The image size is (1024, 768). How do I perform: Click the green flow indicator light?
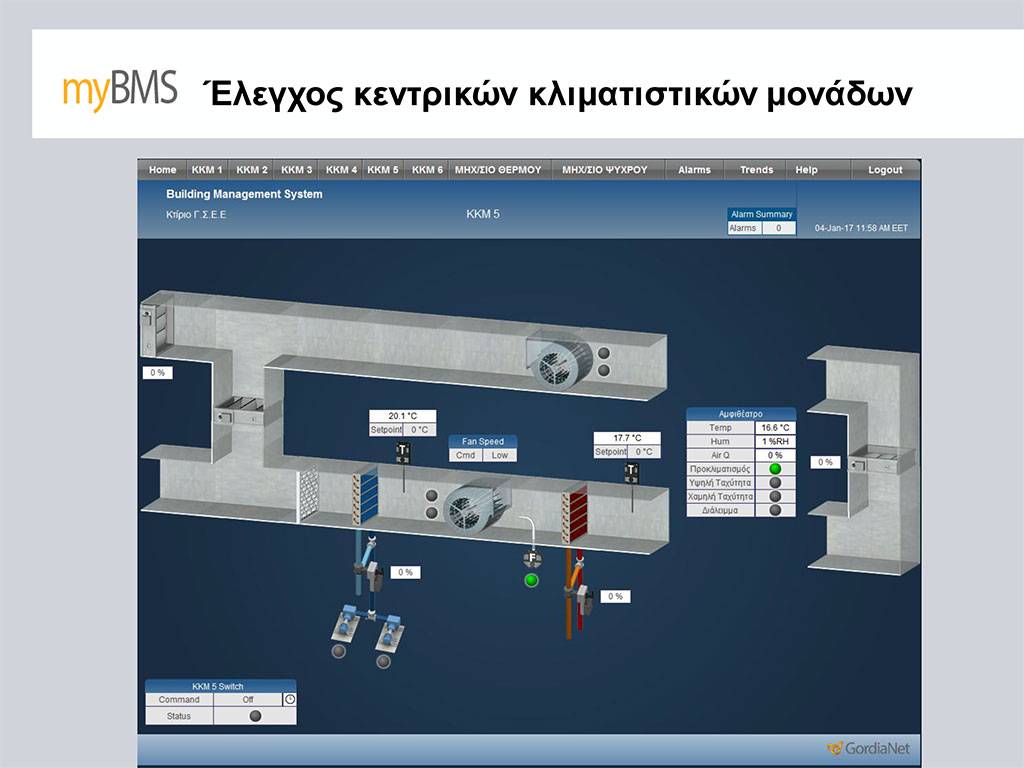coord(531,580)
